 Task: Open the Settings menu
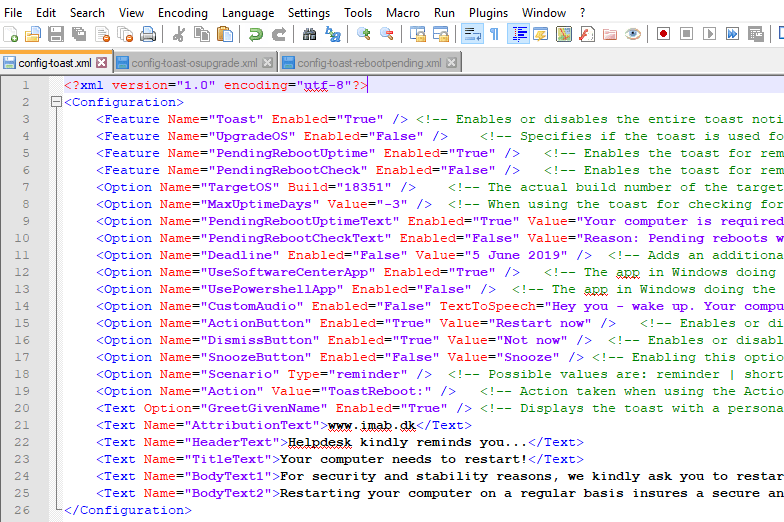coord(308,12)
